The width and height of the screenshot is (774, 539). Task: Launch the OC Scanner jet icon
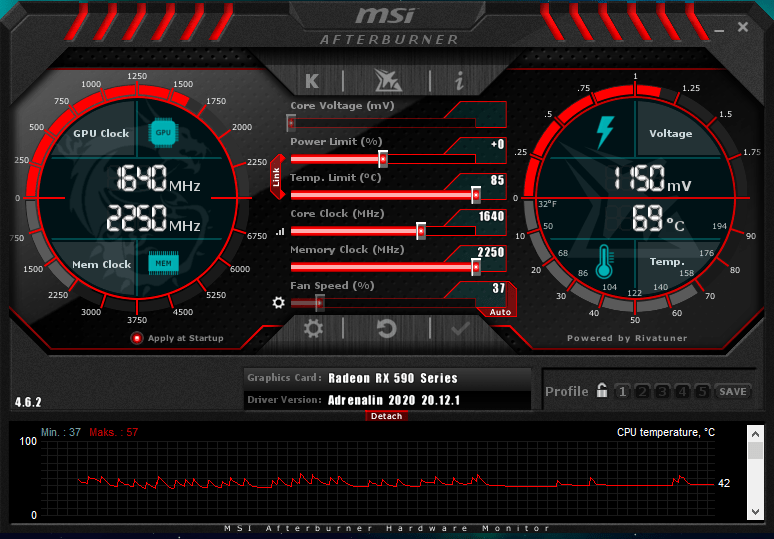click(x=388, y=80)
